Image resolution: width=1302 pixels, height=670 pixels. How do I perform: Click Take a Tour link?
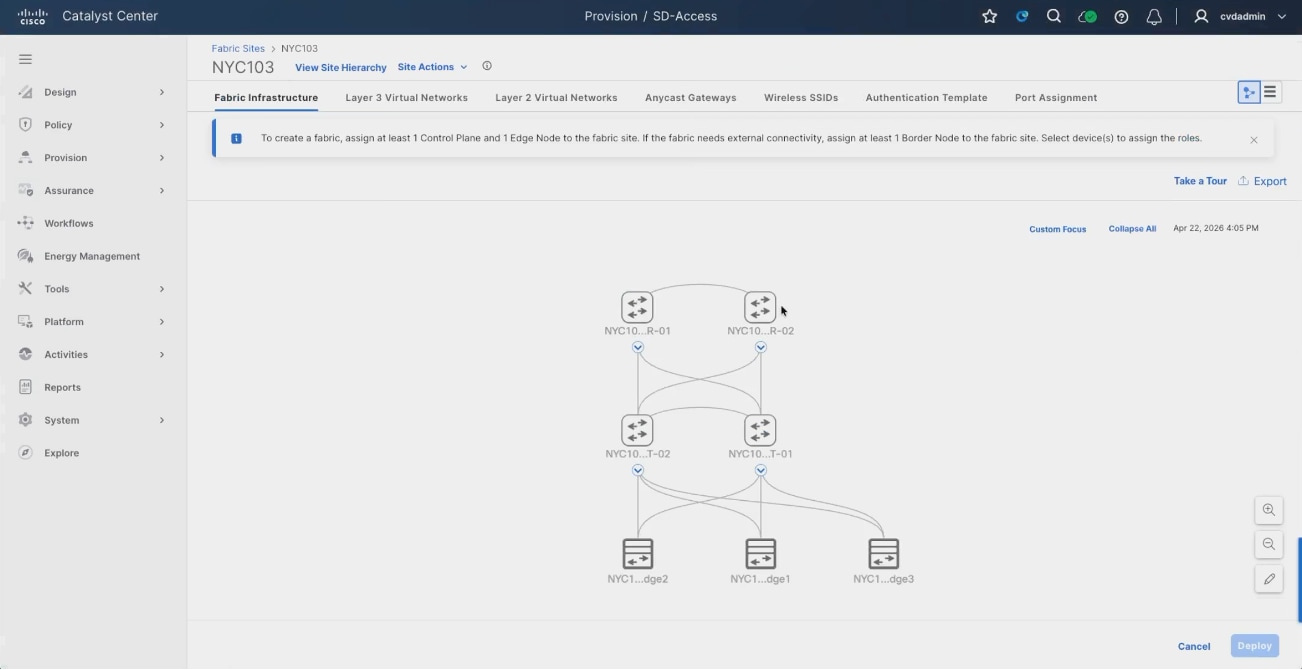point(1200,181)
